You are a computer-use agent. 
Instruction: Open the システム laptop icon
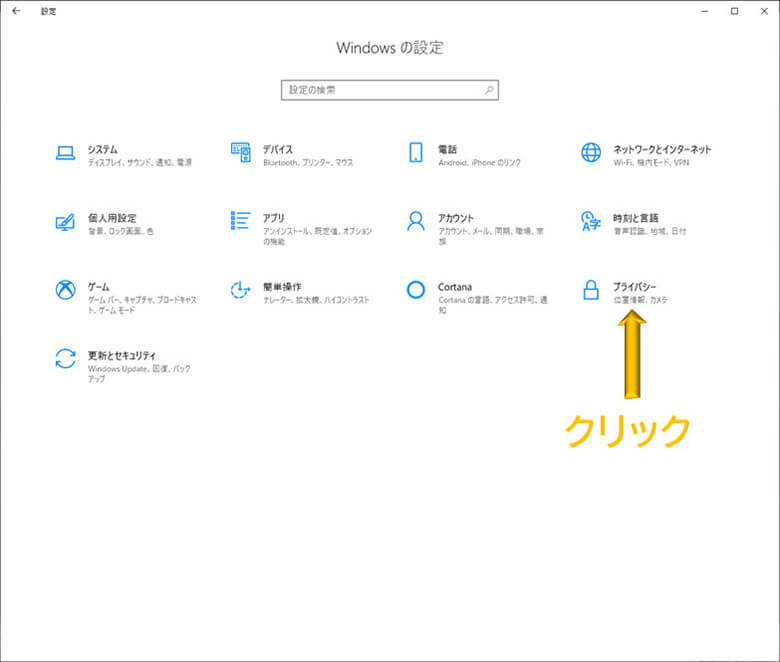(x=65, y=153)
